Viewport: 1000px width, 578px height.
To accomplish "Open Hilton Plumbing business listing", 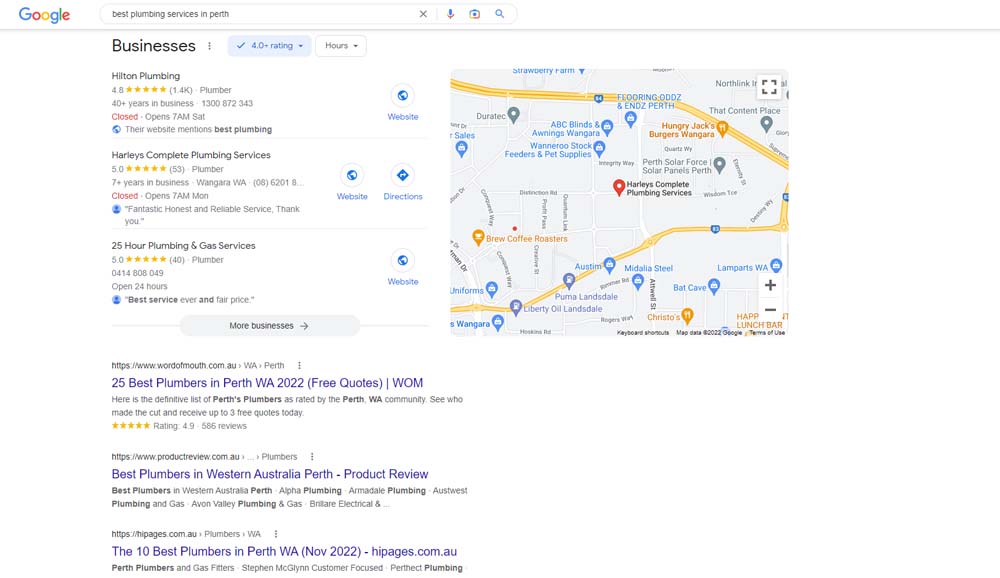I will pos(146,76).
